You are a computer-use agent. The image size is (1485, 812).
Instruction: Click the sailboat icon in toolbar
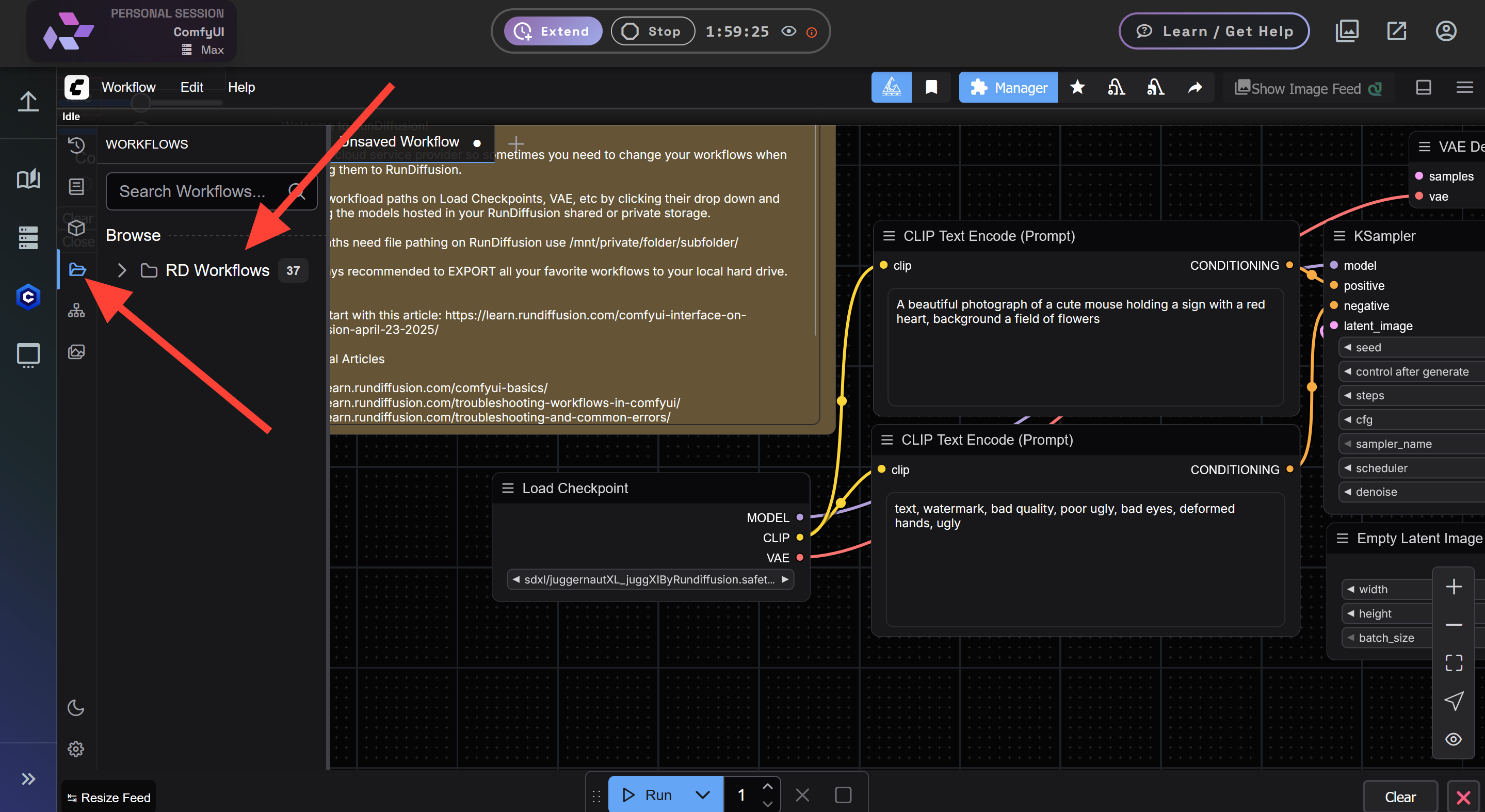point(891,88)
